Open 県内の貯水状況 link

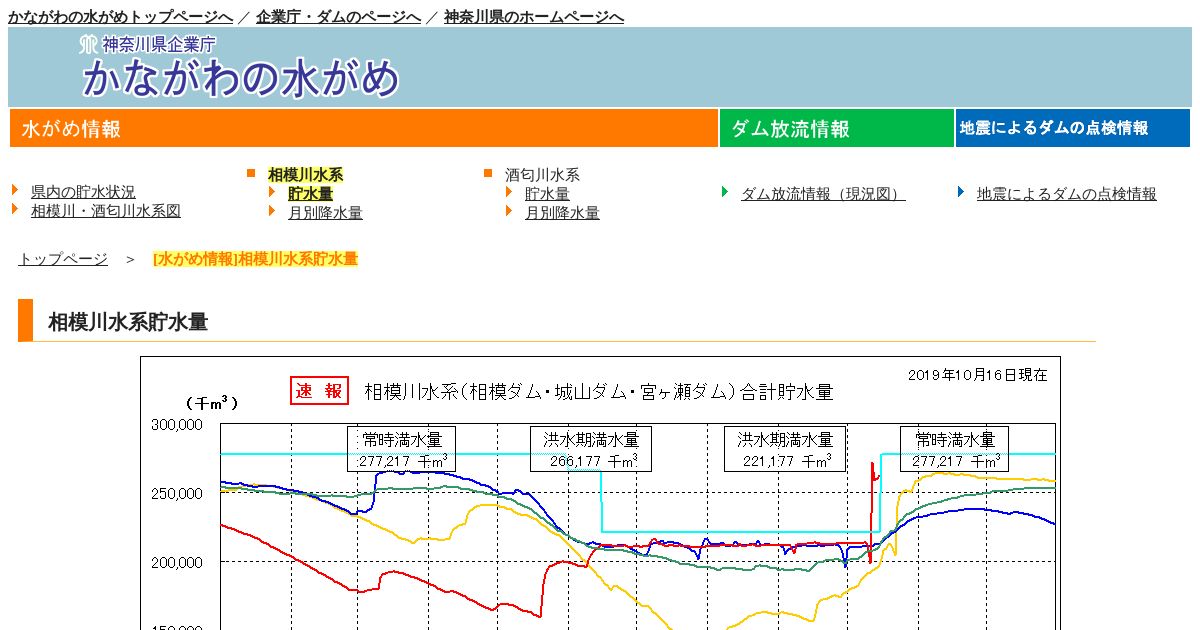[83, 192]
